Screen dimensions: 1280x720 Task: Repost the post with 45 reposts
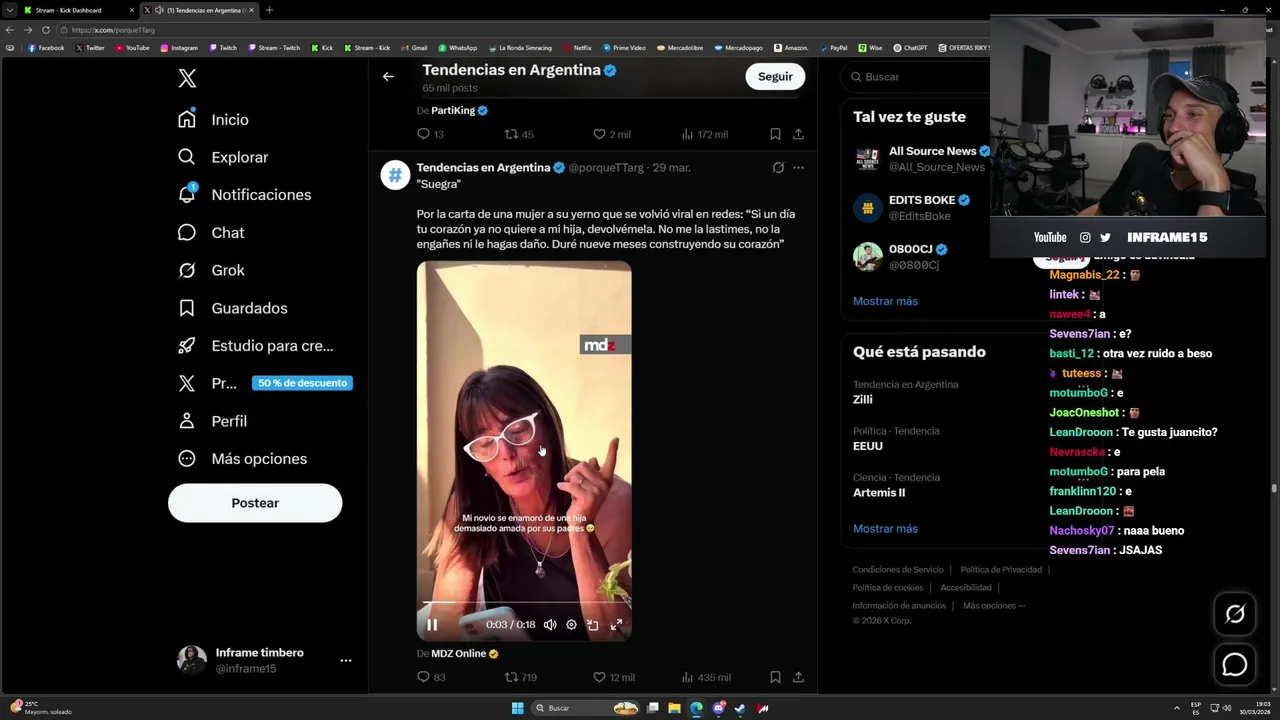(x=519, y=134)
